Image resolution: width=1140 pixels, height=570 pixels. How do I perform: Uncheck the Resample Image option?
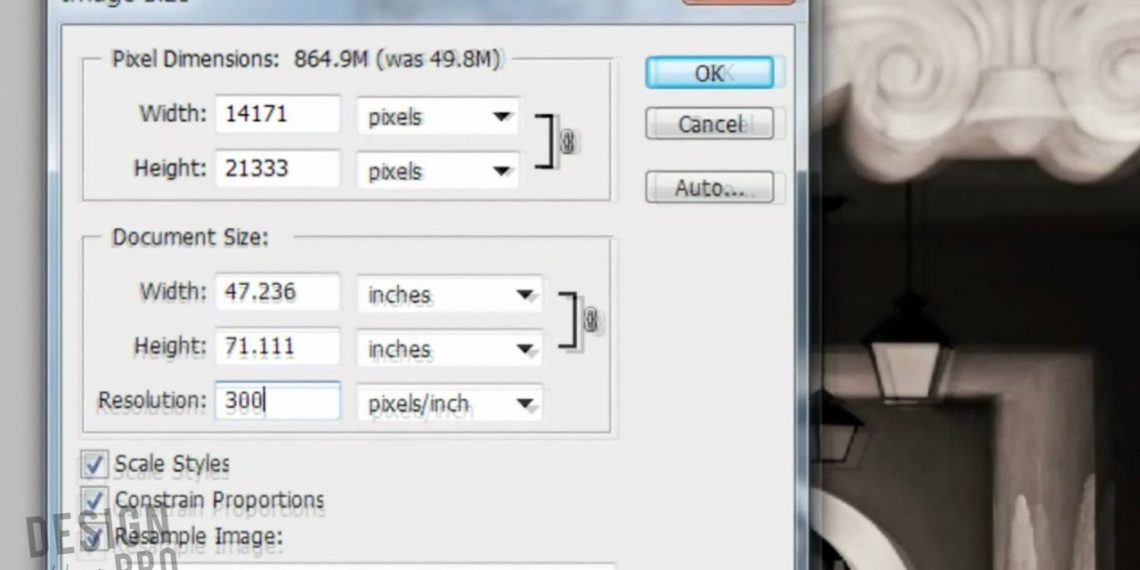(94, 537)
